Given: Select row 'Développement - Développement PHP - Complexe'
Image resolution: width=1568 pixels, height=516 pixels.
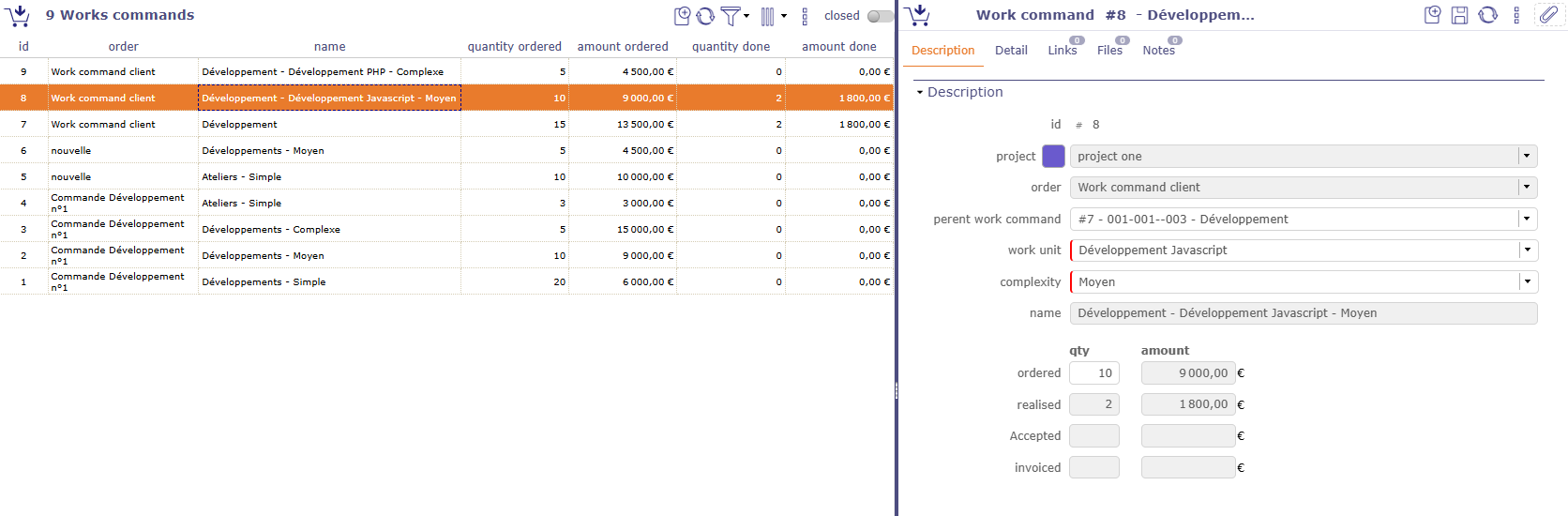Looking at the screenshot, I should coord(446,71).
